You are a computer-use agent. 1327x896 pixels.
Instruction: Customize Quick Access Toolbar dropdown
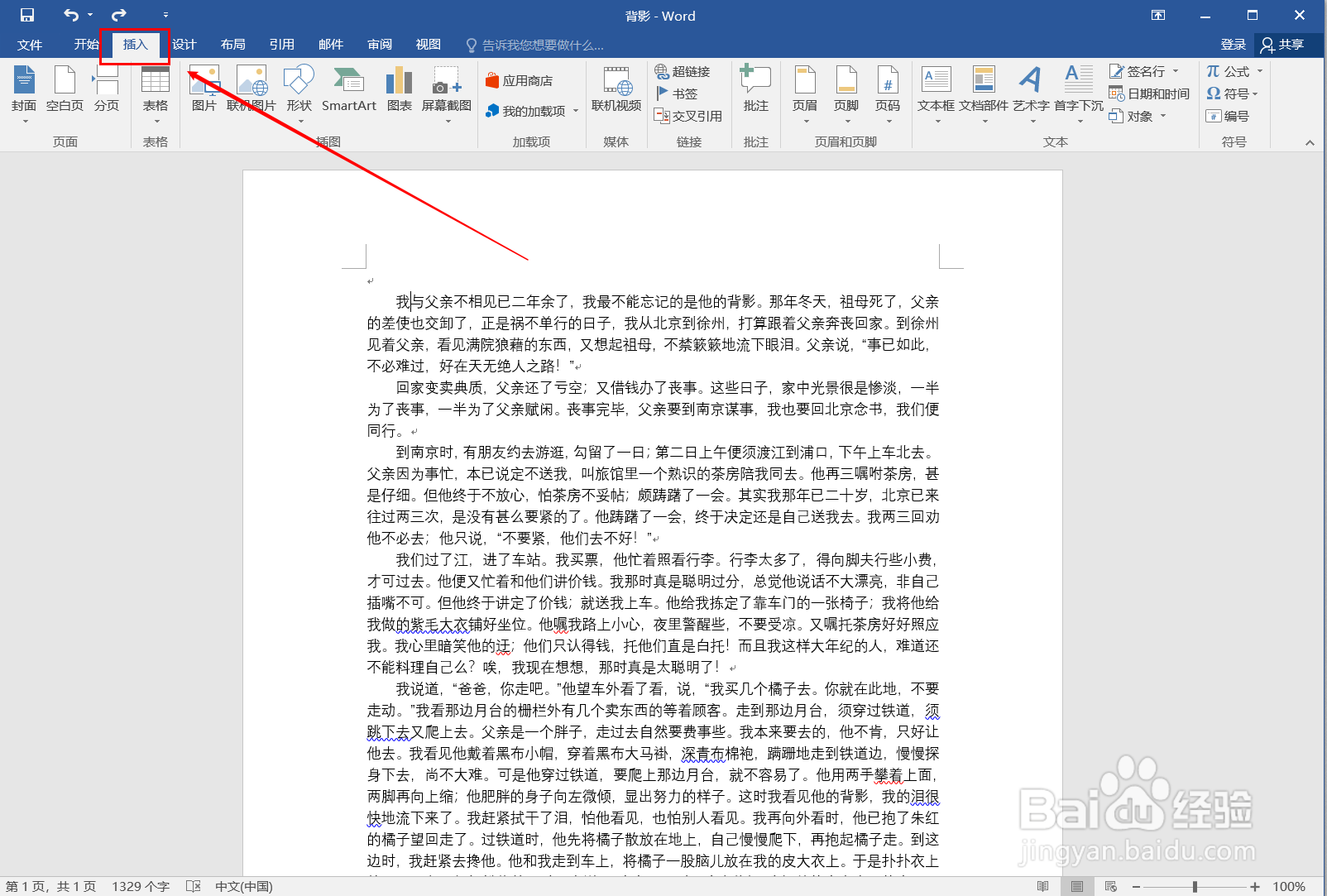pos(165,15)
